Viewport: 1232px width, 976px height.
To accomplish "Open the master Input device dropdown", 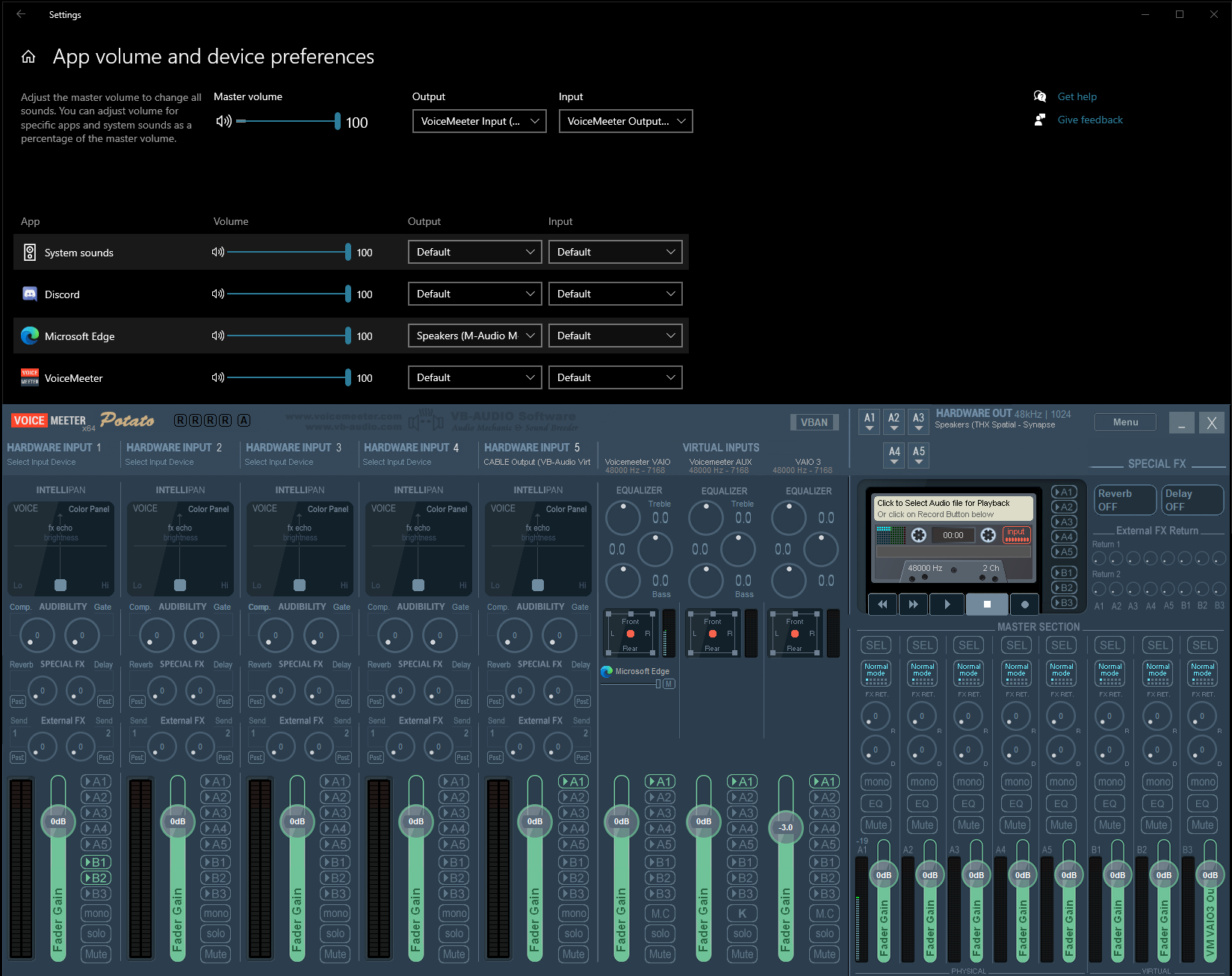I will (x=625, y=121).
